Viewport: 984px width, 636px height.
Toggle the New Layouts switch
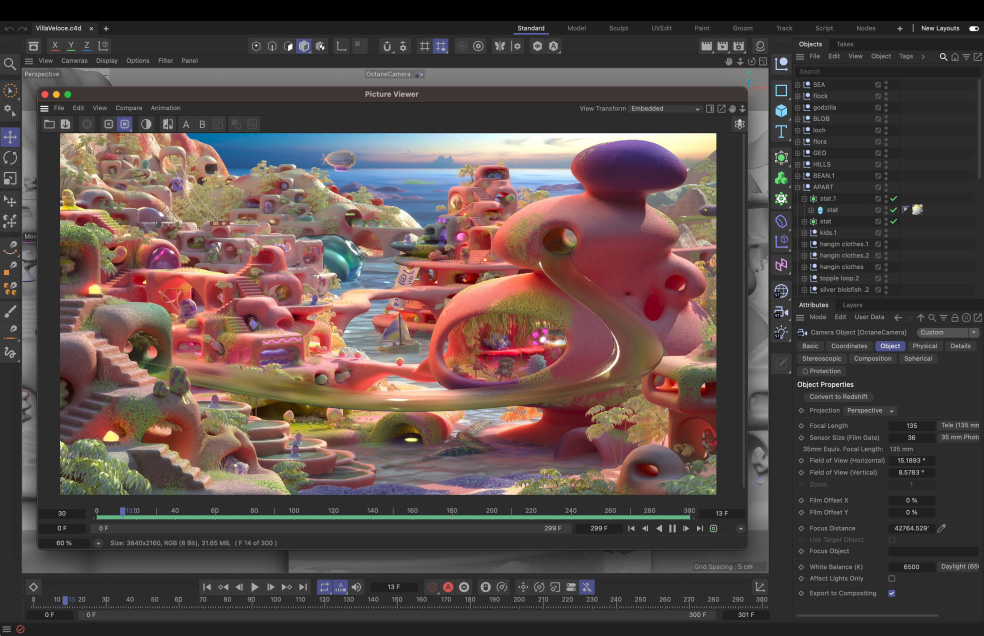point(973,28)
